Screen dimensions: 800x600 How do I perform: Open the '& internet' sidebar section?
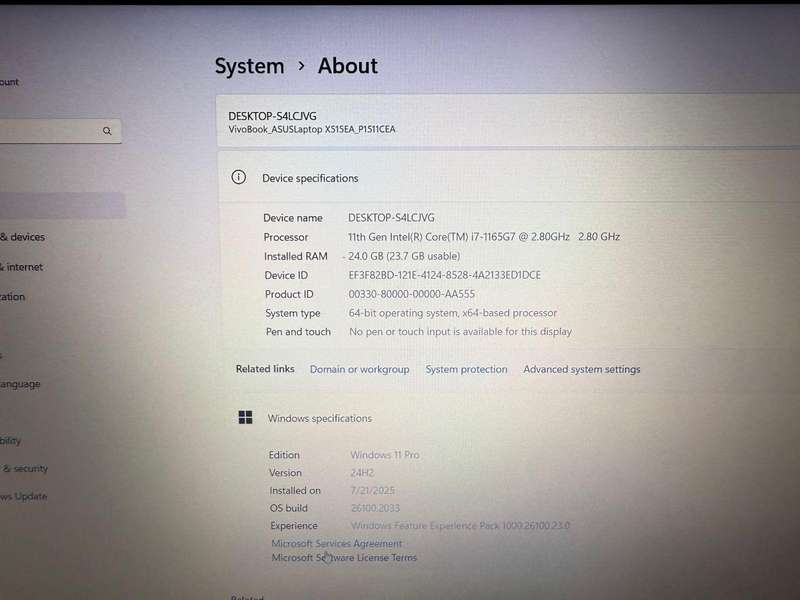pos(21,267)
